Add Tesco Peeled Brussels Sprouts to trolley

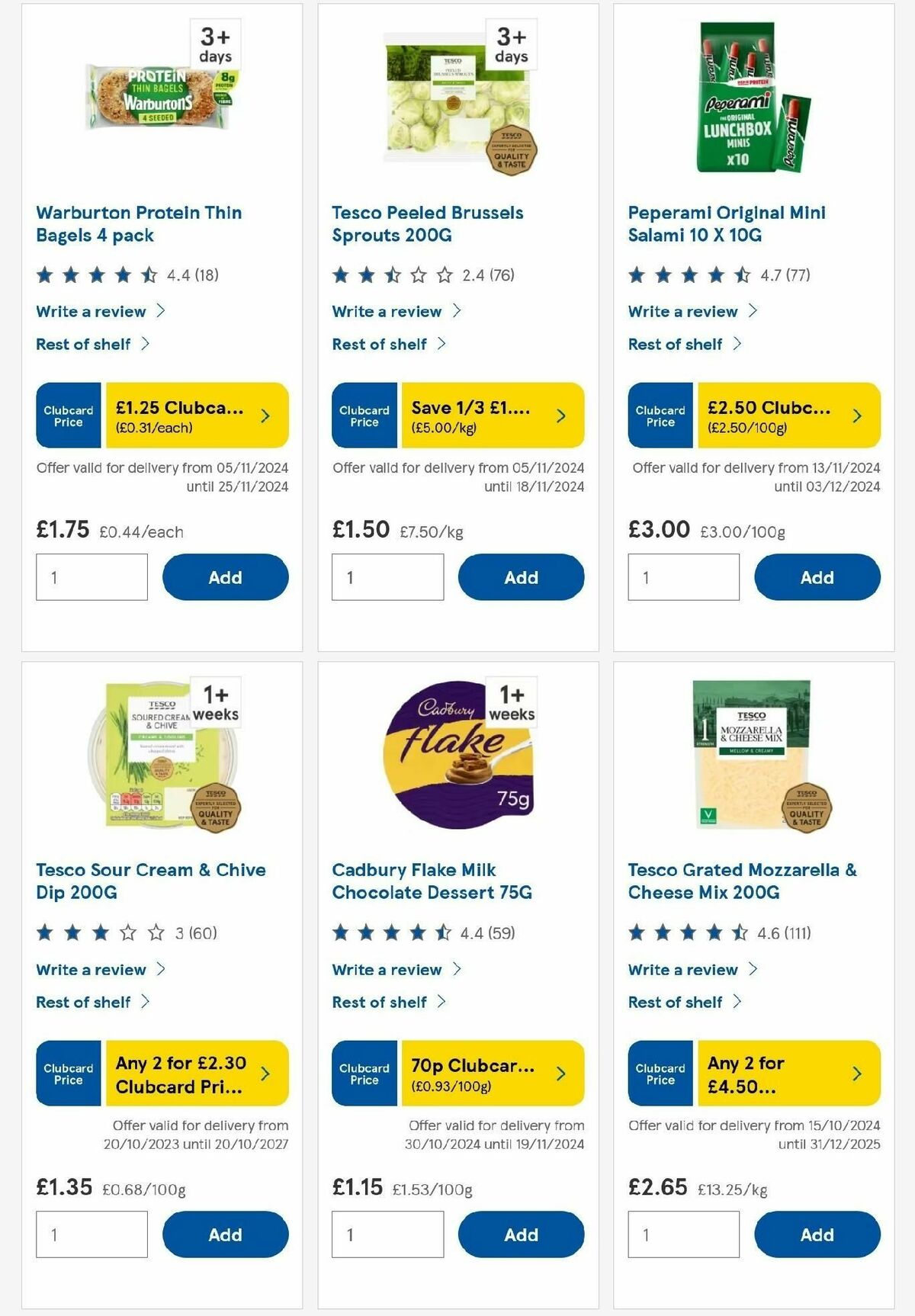[521, 577]
